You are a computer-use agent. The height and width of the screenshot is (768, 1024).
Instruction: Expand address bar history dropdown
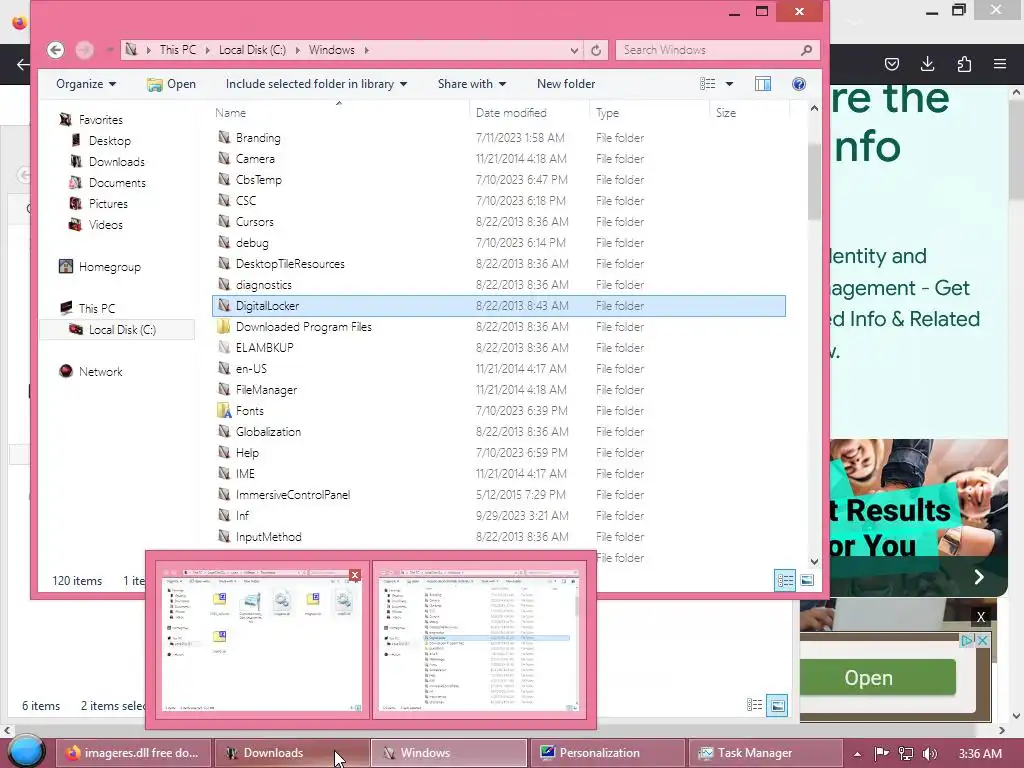[573, 50]
